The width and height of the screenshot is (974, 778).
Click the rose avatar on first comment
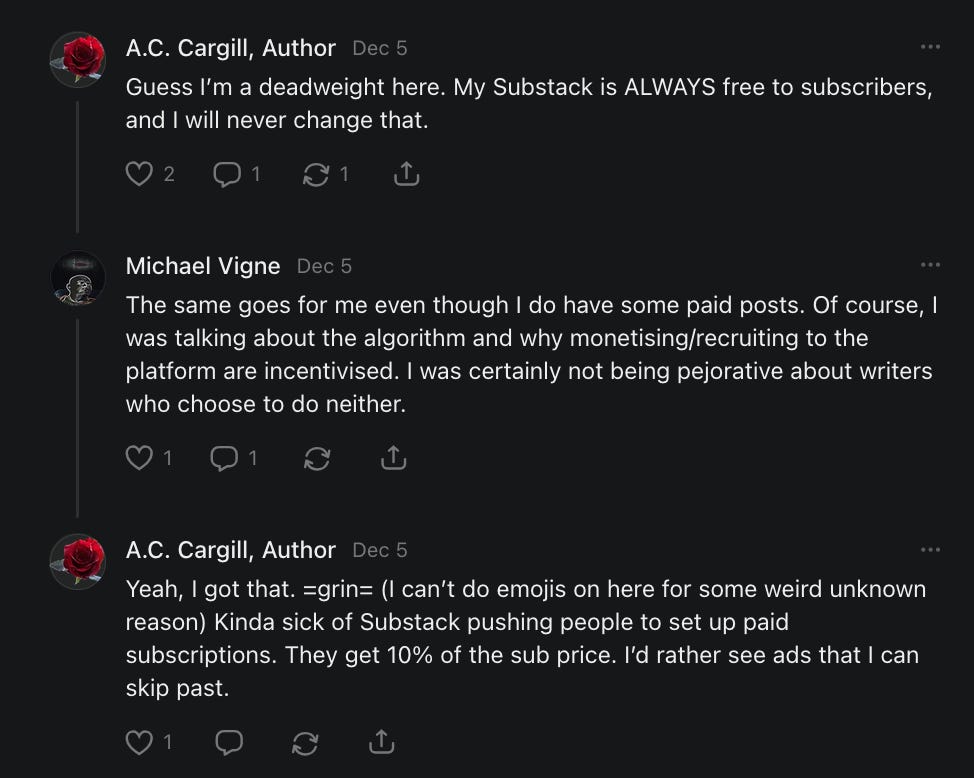(78, 60)
